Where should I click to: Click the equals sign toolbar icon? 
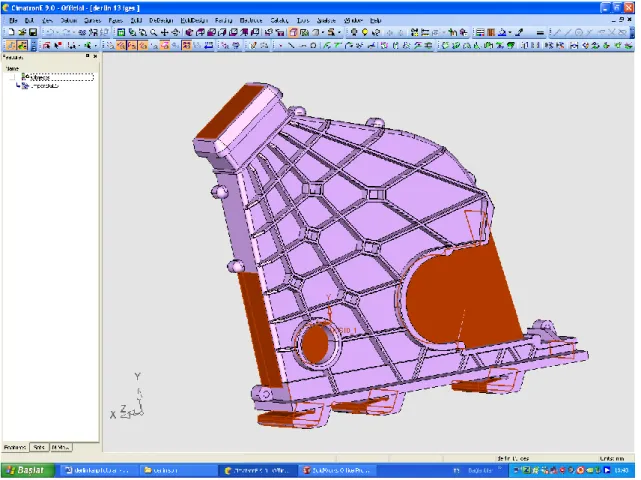click(x=540, y=32)
